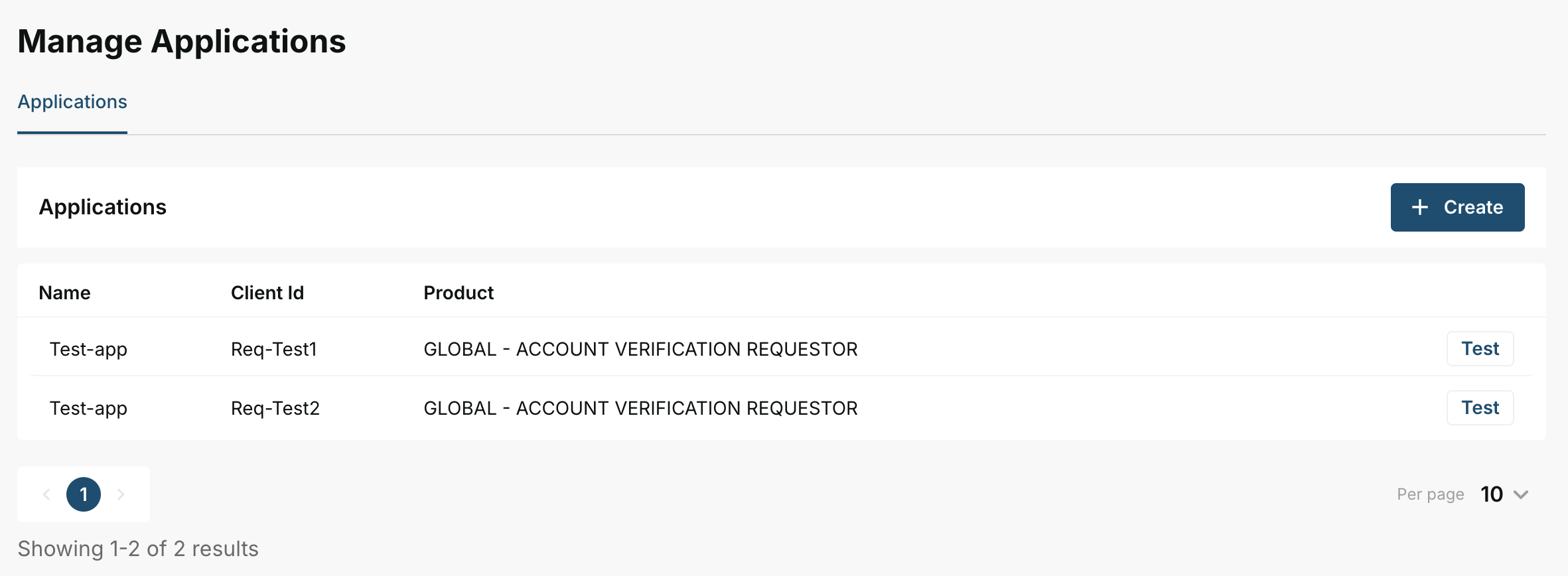Viewport: 1568px width, 576px height.
Task: Click product text in Req-Test2 row
Action: 640,409
